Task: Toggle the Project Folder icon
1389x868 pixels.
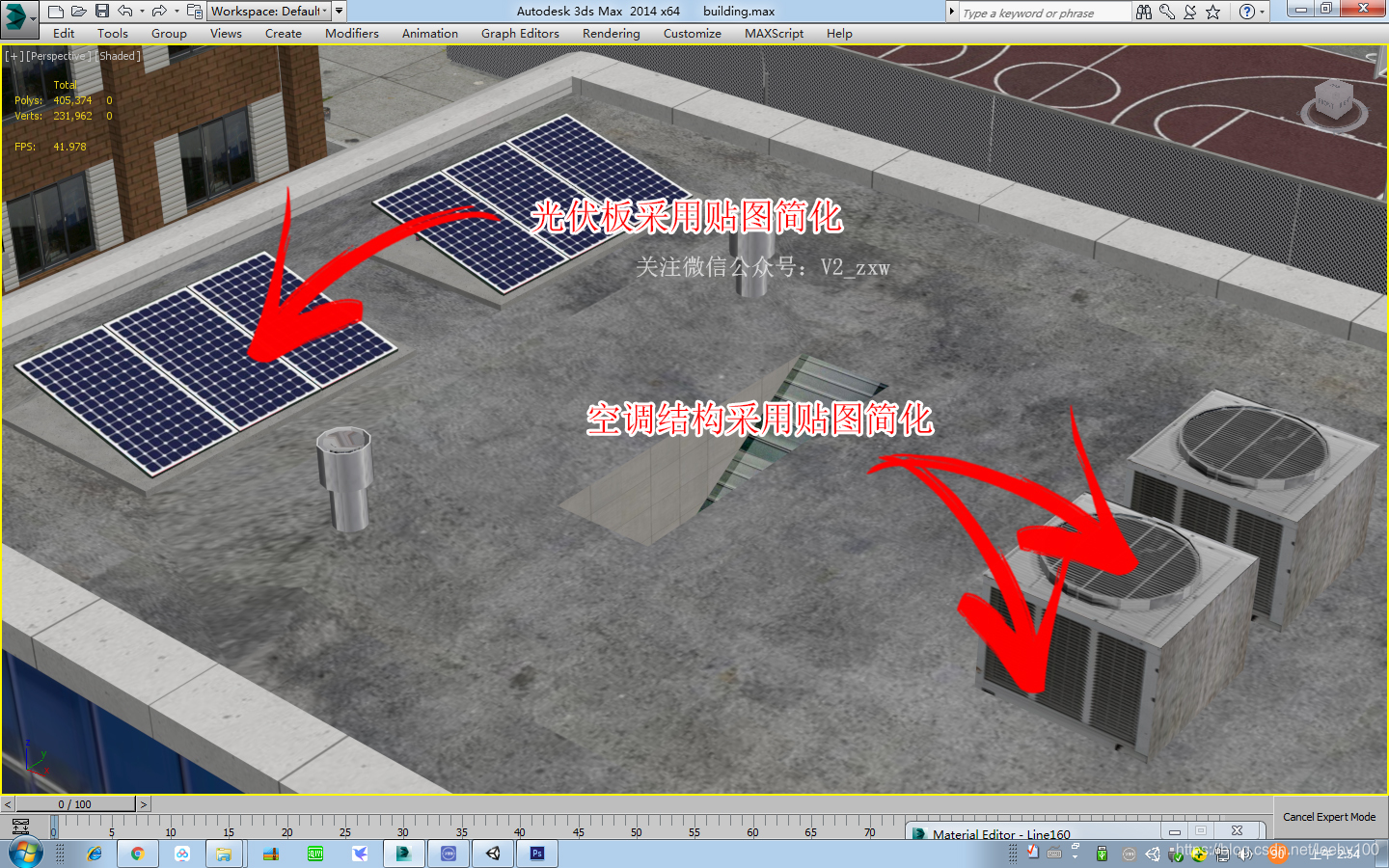Action: click(192, 11)
